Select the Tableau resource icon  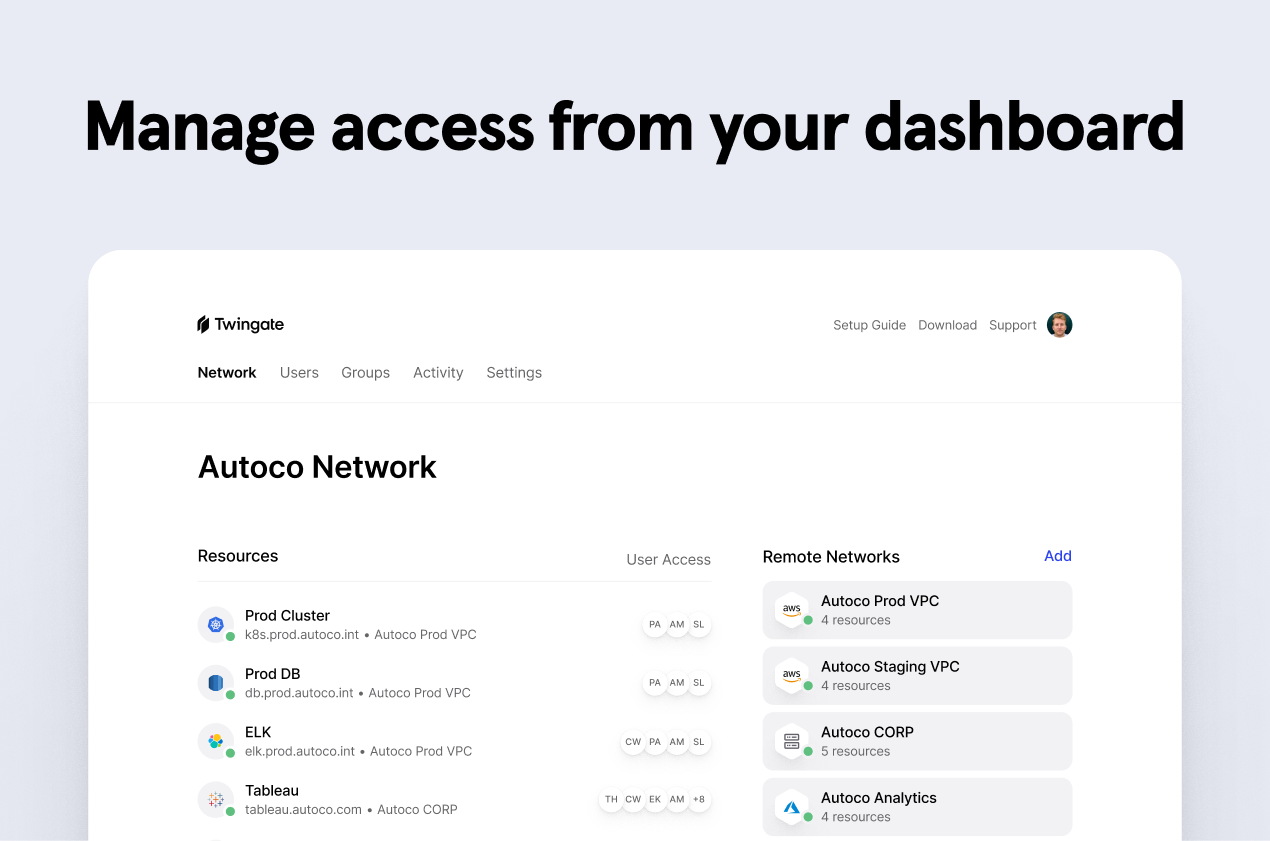pos(217,799)
